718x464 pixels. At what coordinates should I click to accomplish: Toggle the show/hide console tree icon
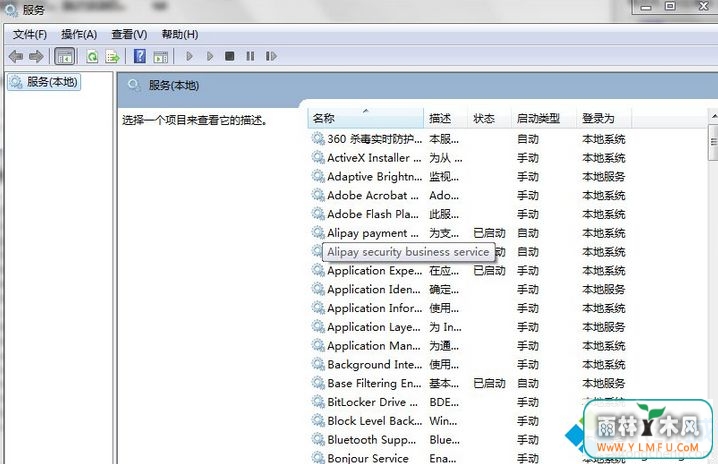[x=64, y=56]
